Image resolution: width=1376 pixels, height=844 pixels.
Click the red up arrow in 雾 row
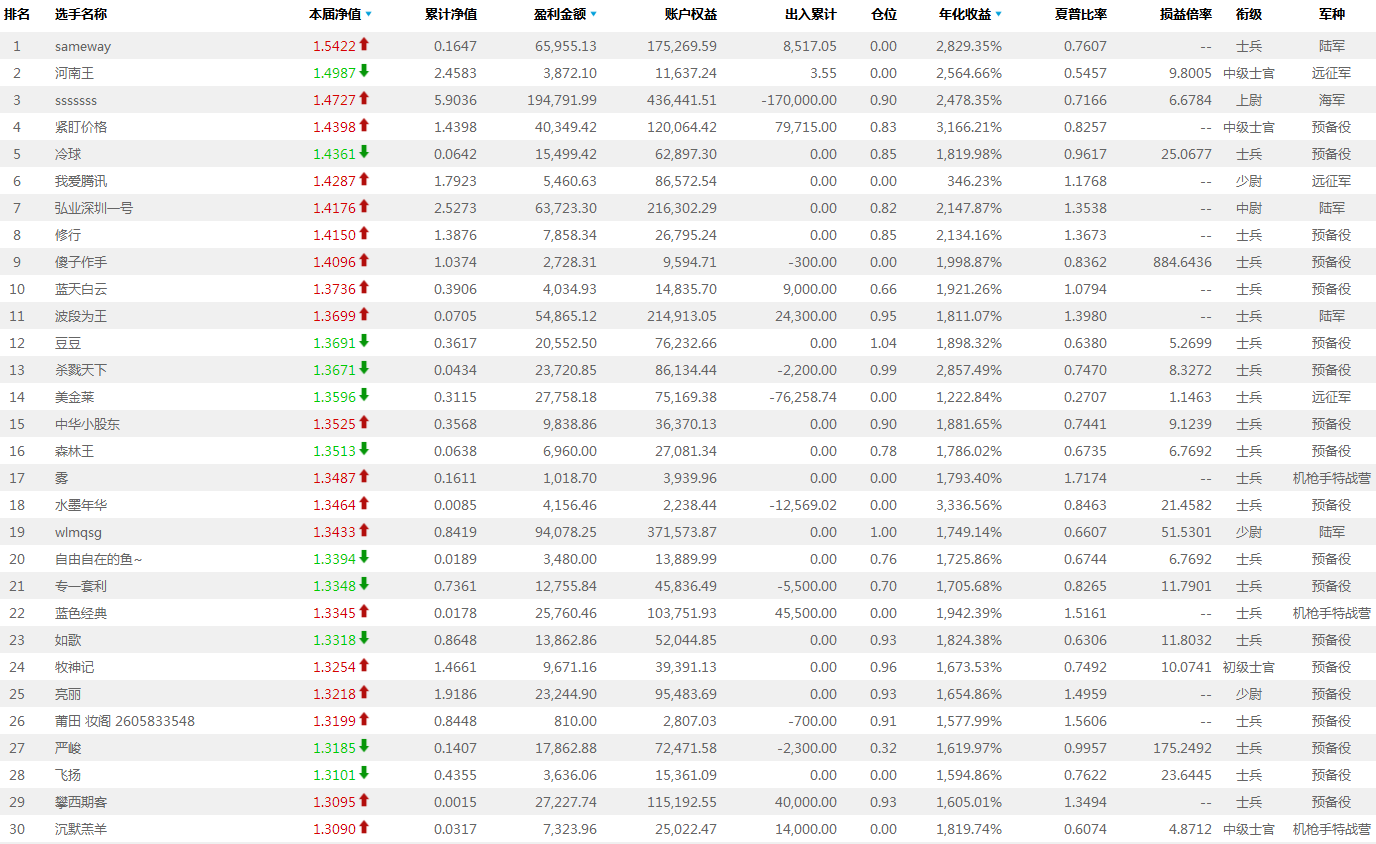point(364,476)
